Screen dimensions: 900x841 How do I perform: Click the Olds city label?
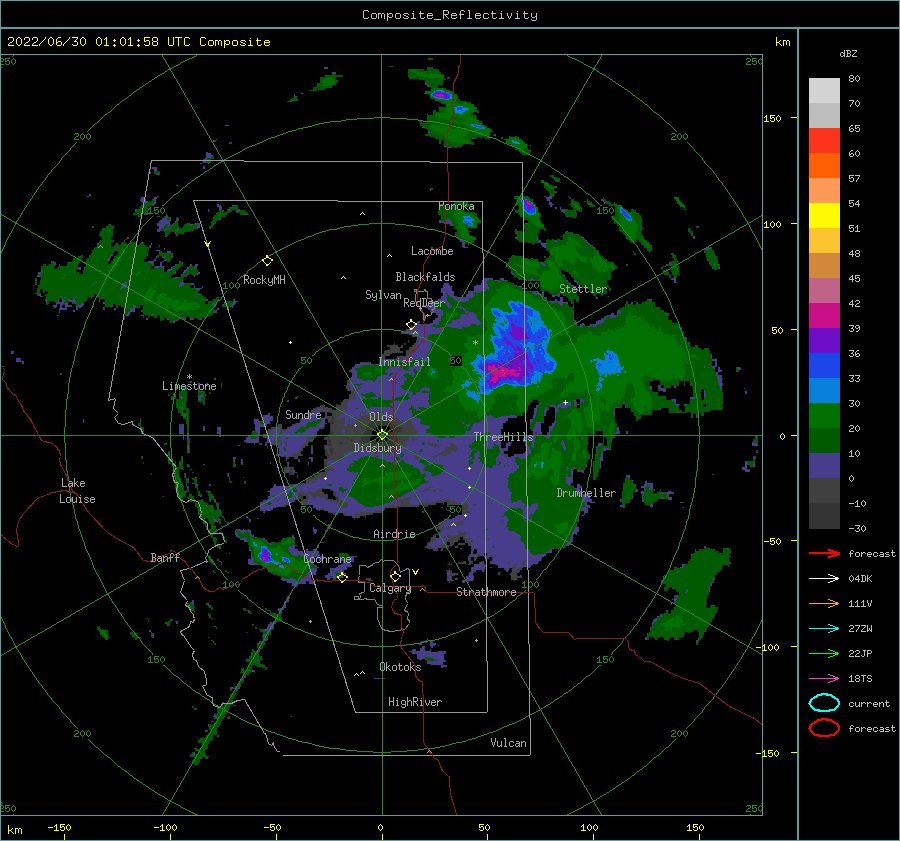[x=381, y=417]
